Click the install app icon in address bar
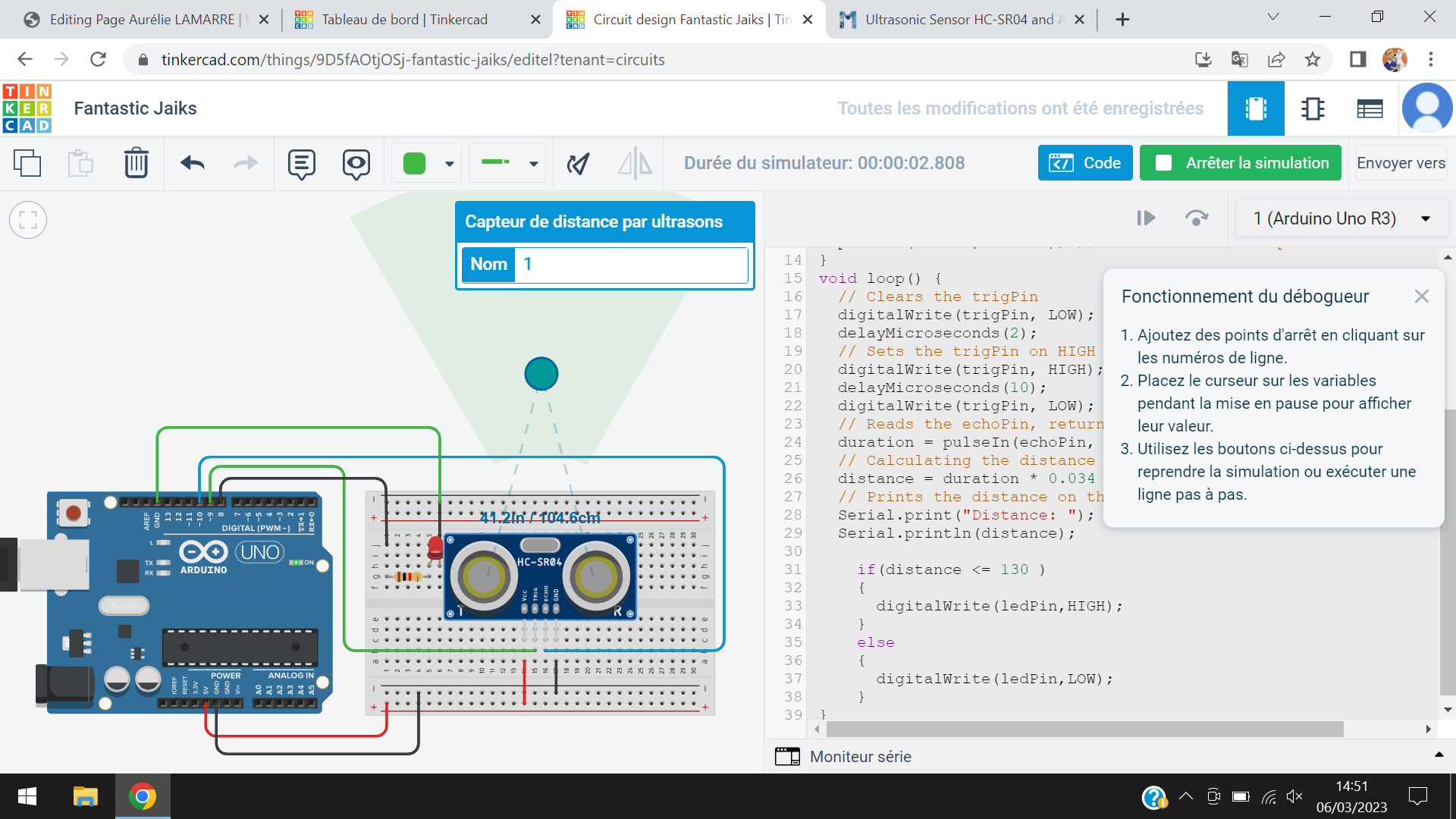 click(1203, 59)
